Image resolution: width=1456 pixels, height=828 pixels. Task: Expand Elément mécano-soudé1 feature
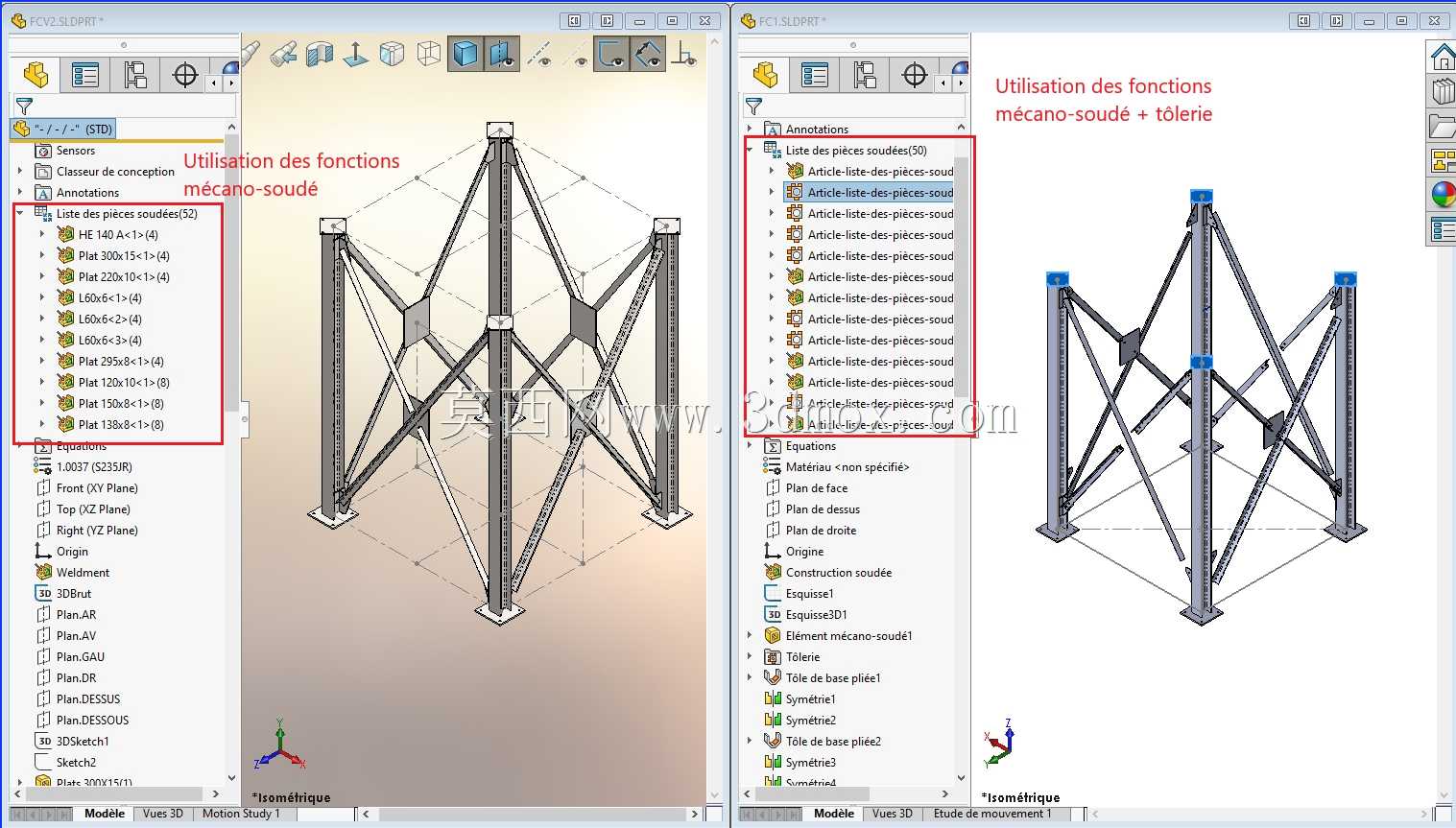coord(750,635)
